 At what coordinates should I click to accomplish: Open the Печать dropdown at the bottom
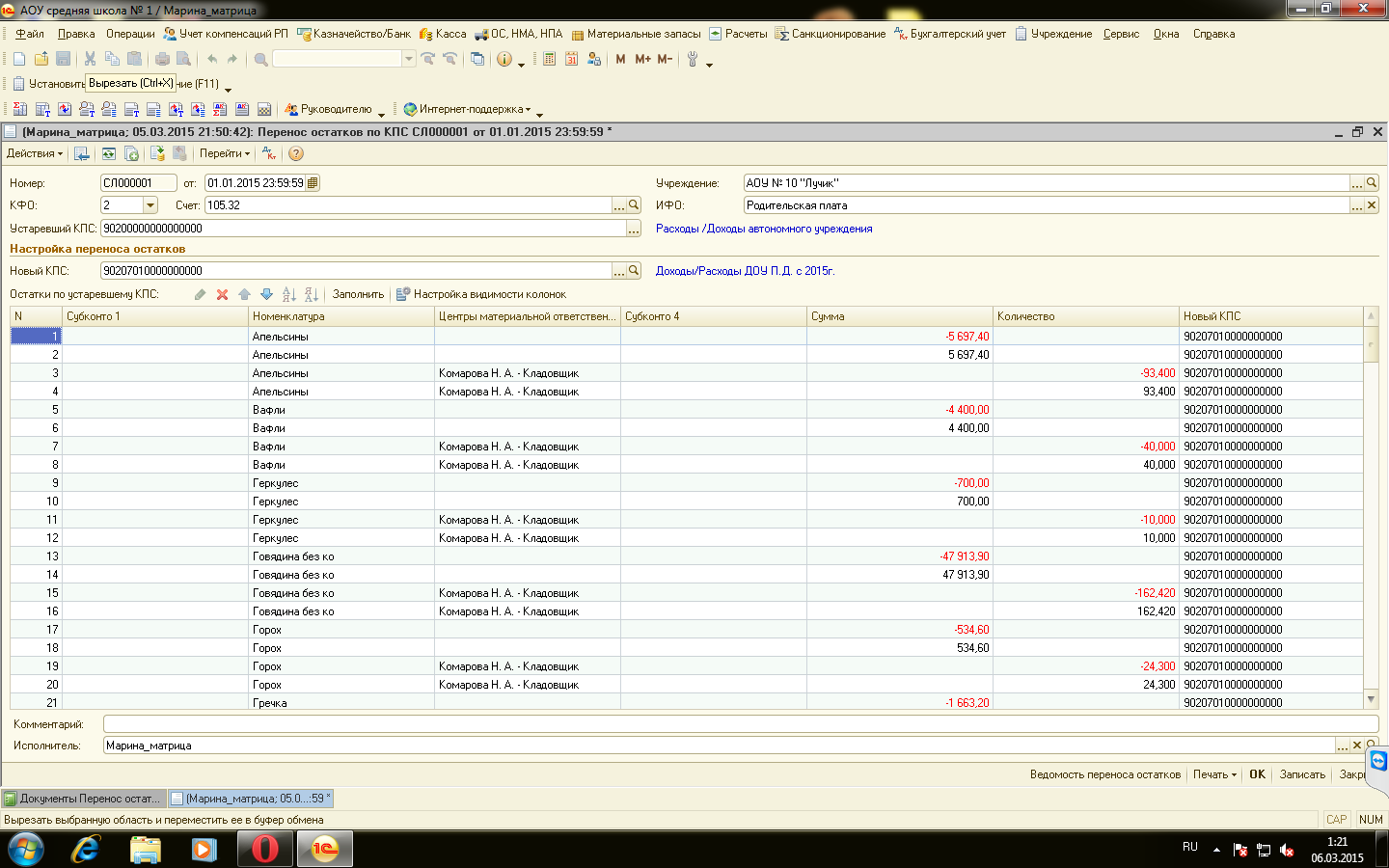point(1214,774)
